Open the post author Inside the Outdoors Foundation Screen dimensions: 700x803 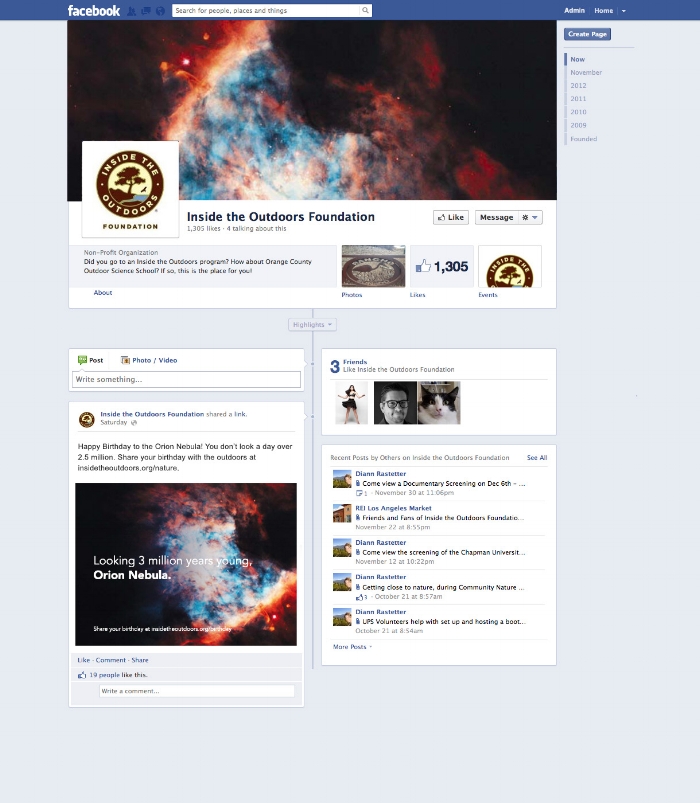152,414
